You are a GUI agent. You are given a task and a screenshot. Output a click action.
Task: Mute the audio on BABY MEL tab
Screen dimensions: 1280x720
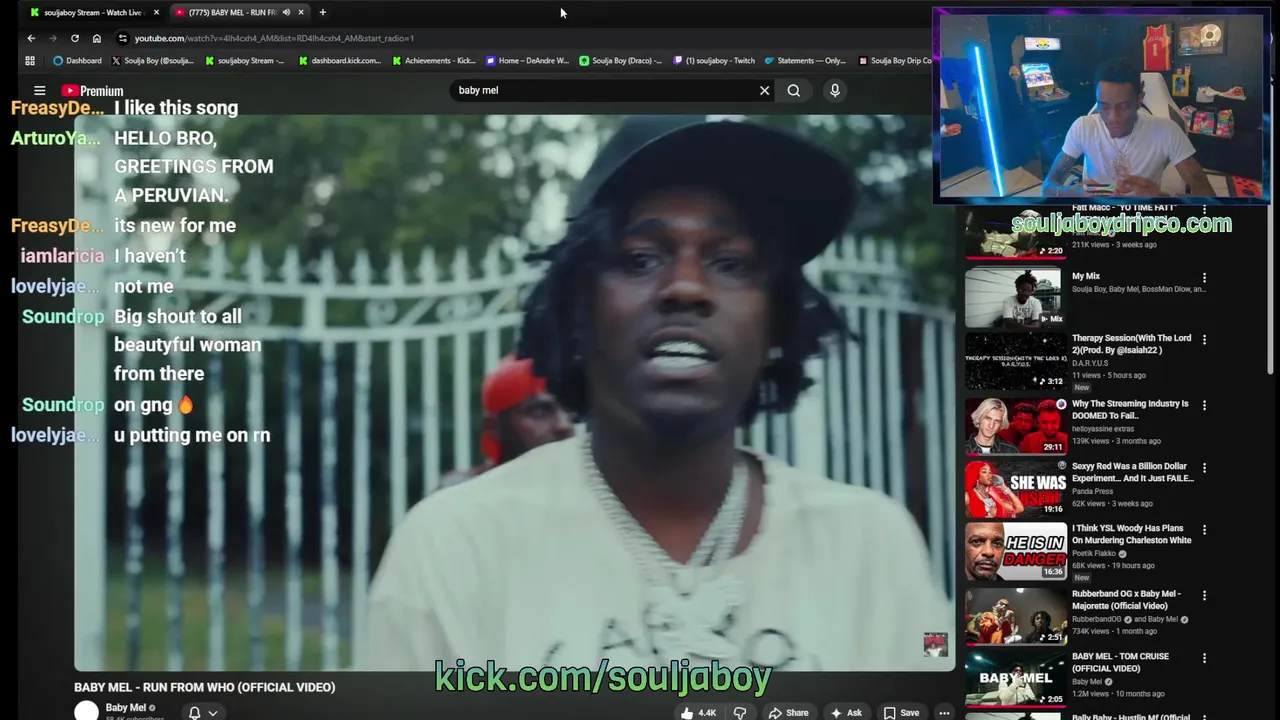click(286, 12)
